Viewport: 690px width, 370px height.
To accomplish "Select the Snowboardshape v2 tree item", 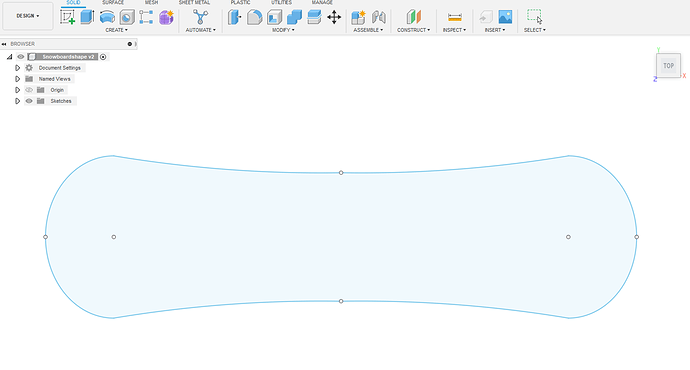I will (x=68, y=57).
